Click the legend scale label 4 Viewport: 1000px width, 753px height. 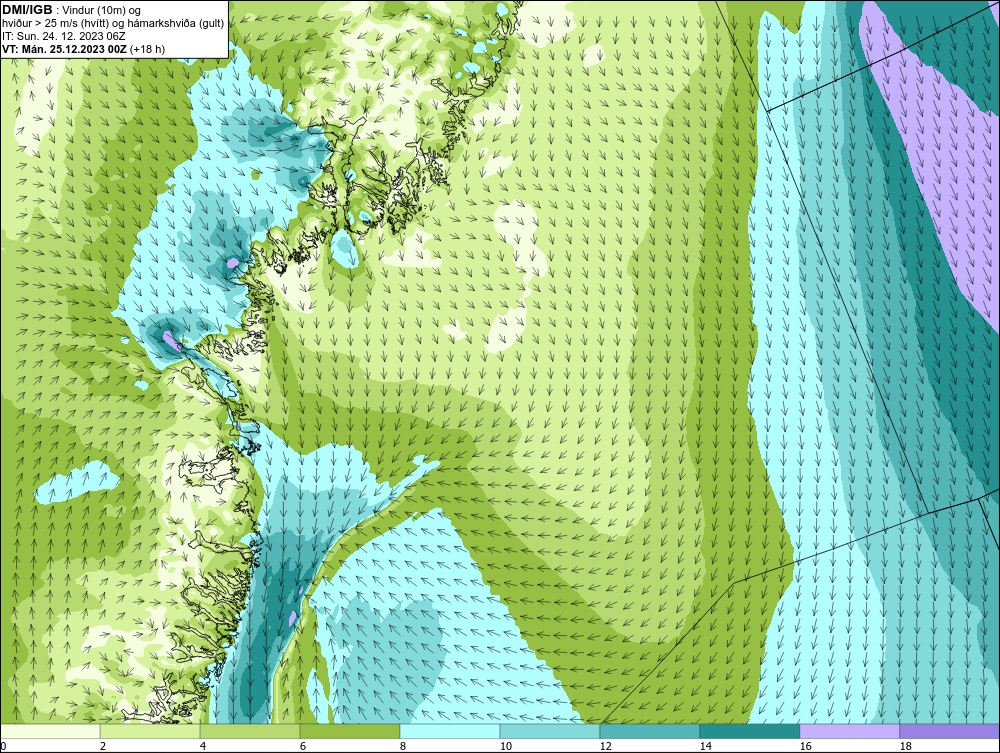point(203,746)
